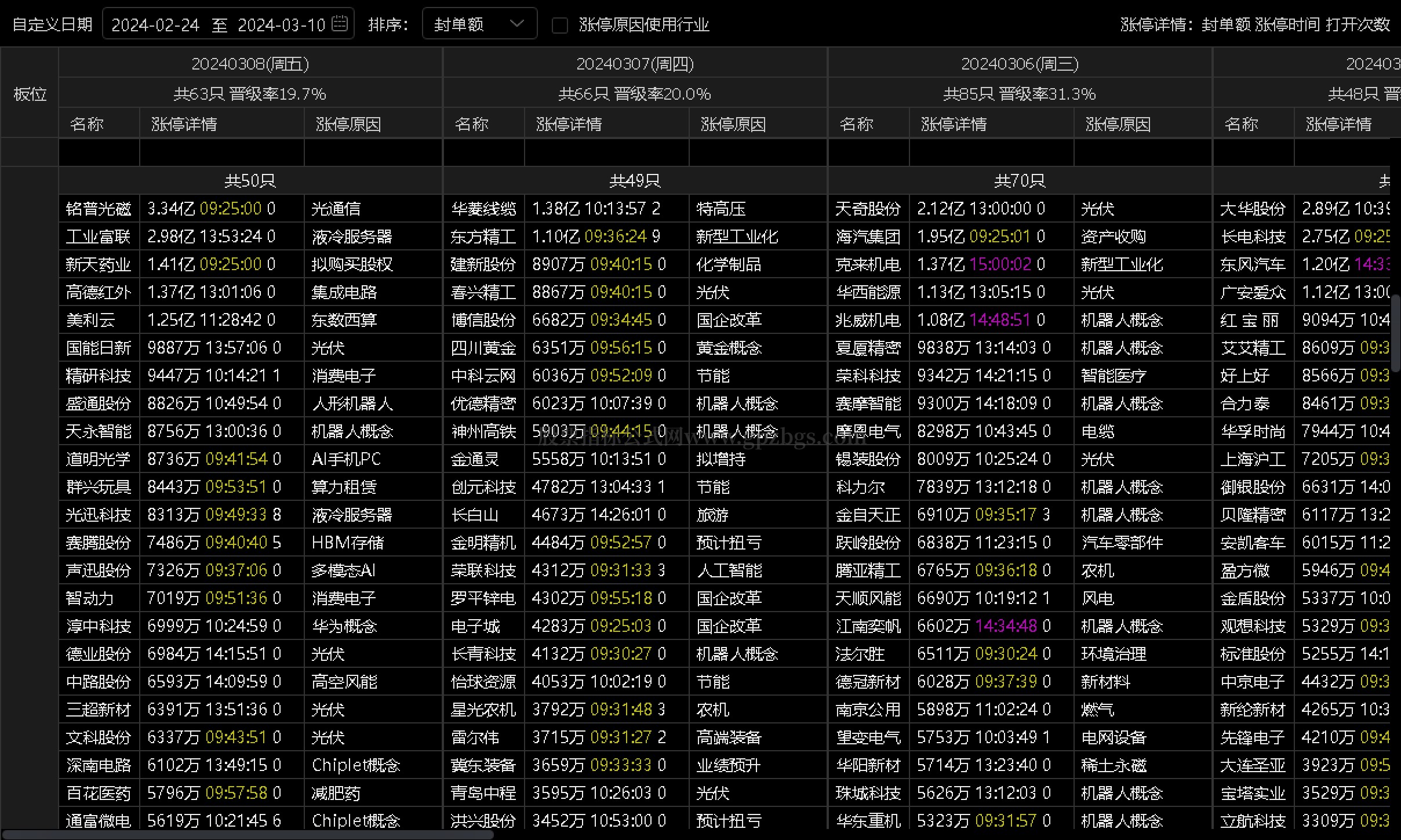Click the horizontal scrollbar thumb
Screen dimensions: 1401x840
click(248, 835)
